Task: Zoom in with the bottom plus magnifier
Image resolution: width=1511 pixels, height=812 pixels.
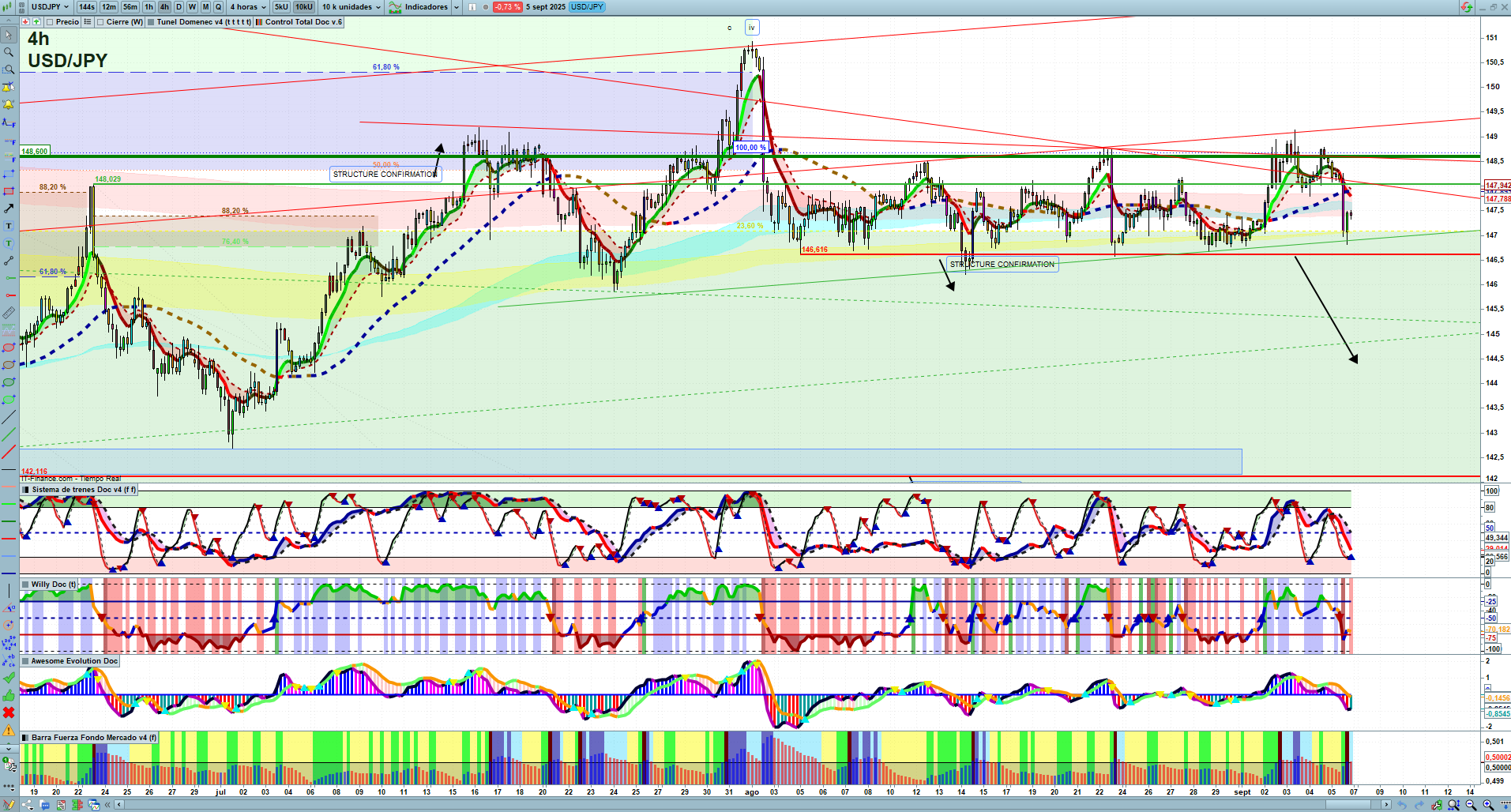Action: pyautogui.click(x=1488, y=805)
